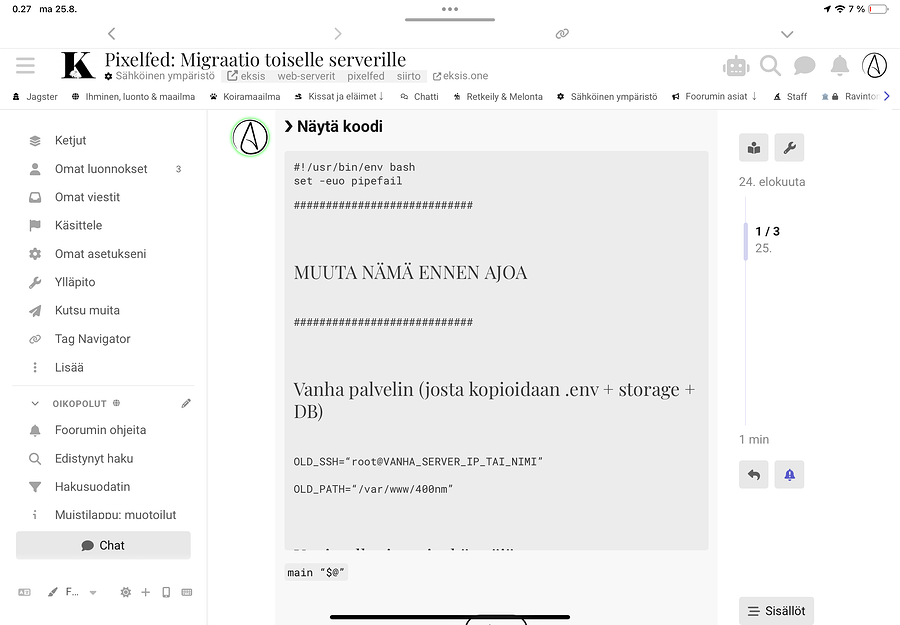Open three-dot multitasking menu at top
The image size is (900, 625).
pos(450,9)
